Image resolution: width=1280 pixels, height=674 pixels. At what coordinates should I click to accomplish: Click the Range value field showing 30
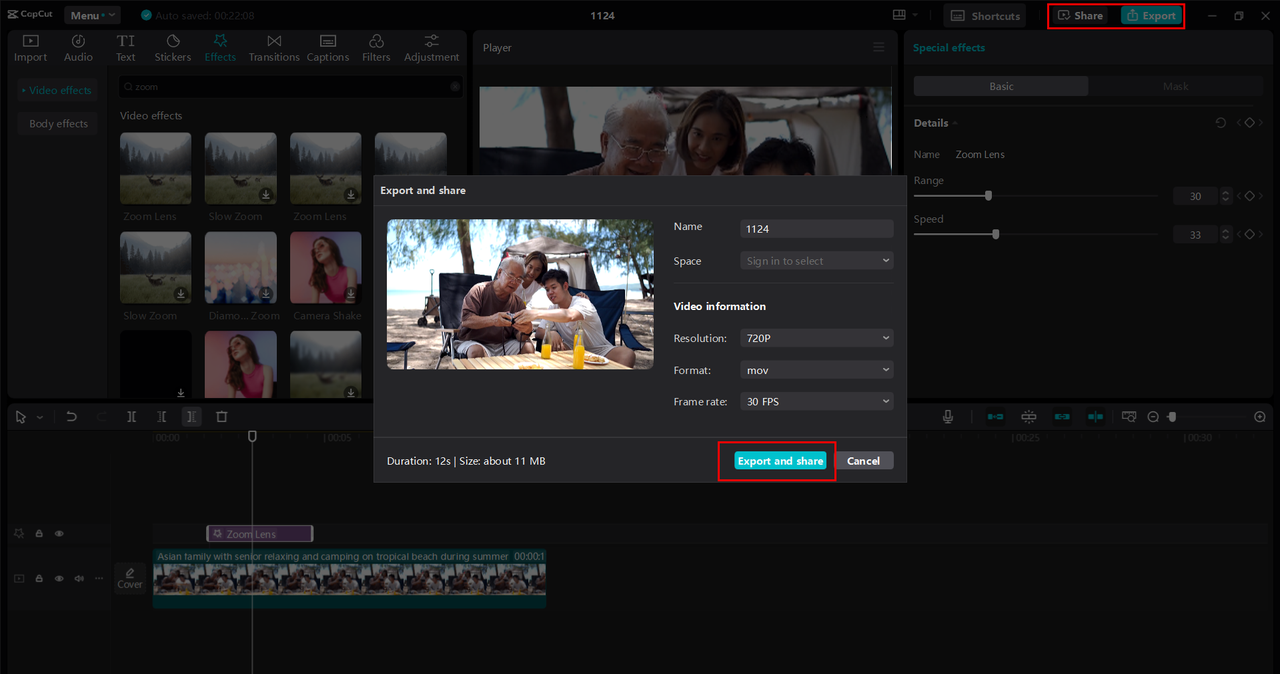tap(1195, 196)
